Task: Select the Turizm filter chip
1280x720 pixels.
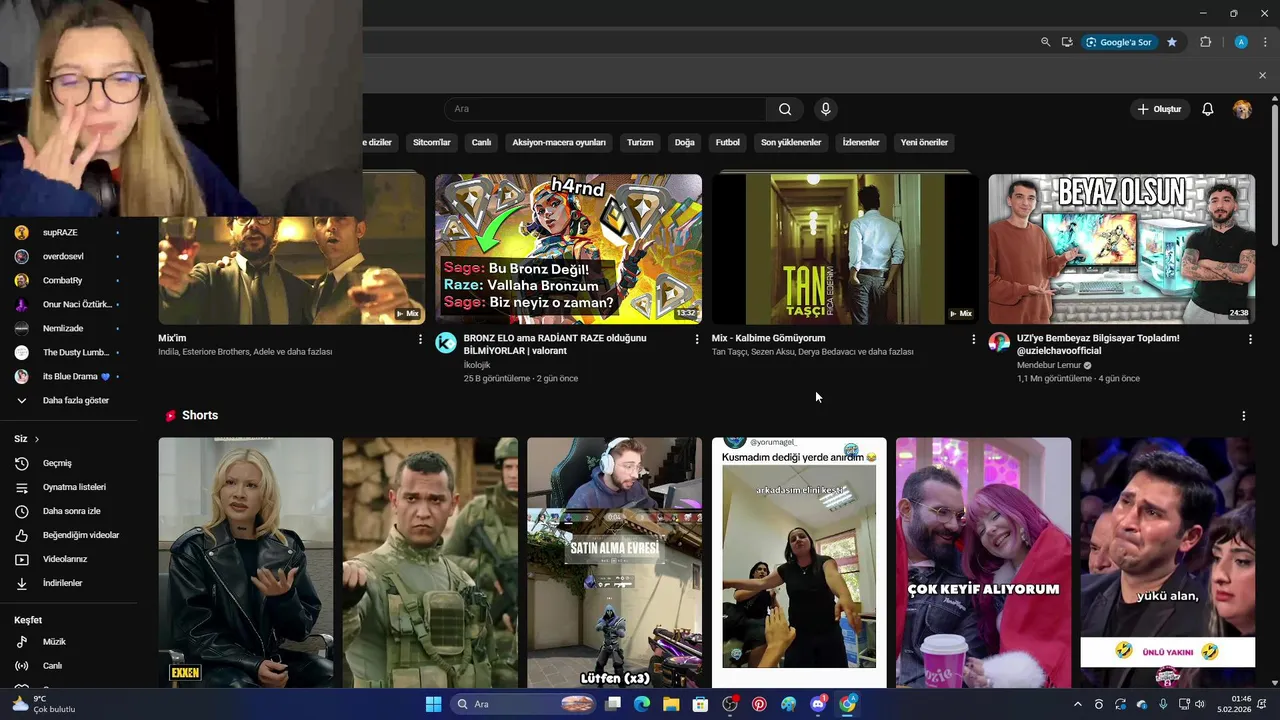Action: pos(640,142)
